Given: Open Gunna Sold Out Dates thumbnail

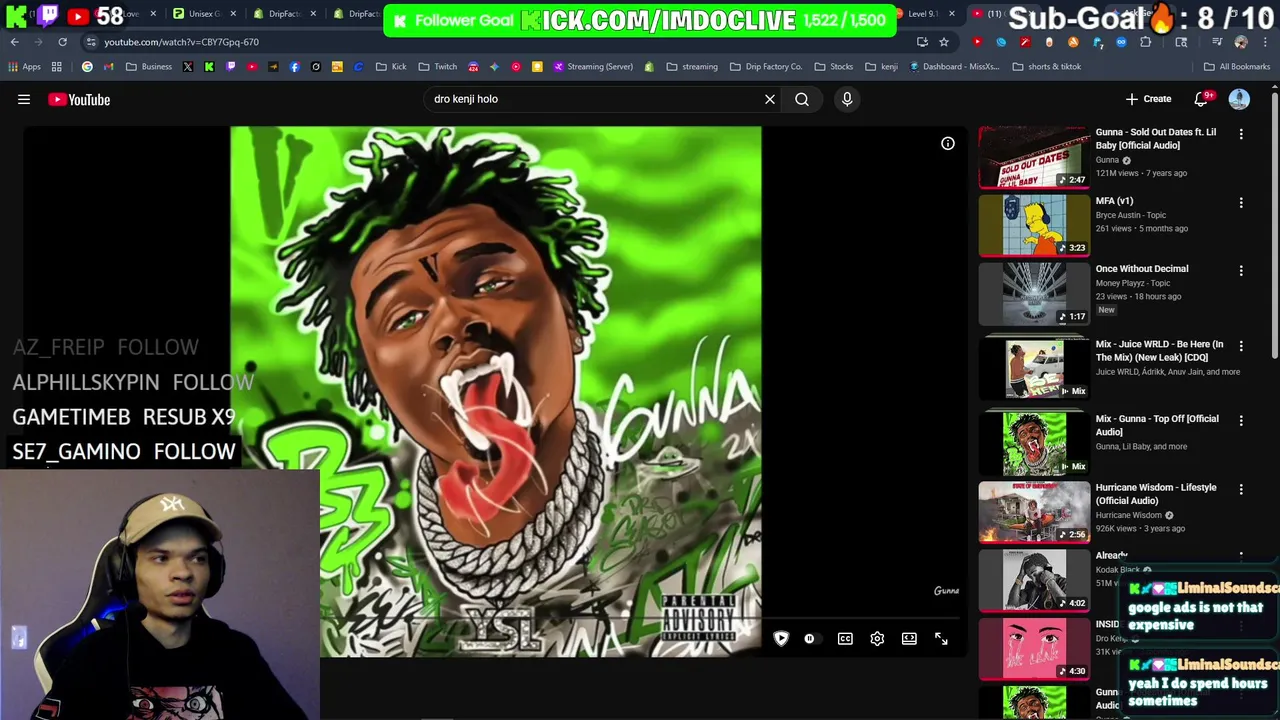Looking at the screenshot, I should point(1034,157).
